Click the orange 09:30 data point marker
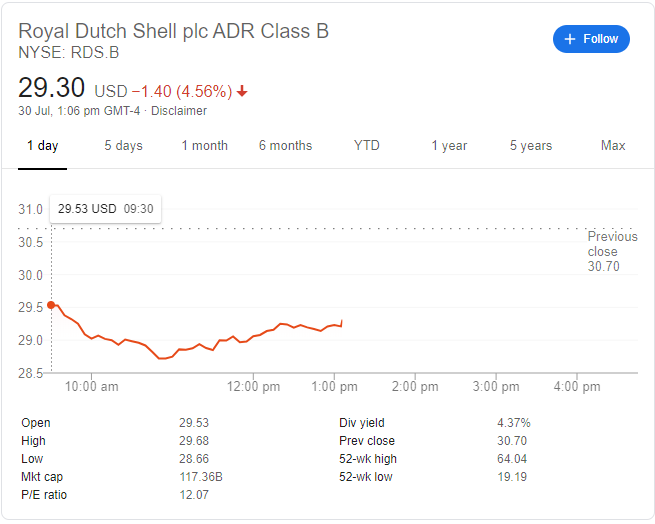Viewport: 655px width, 524px height. point(51,305)
